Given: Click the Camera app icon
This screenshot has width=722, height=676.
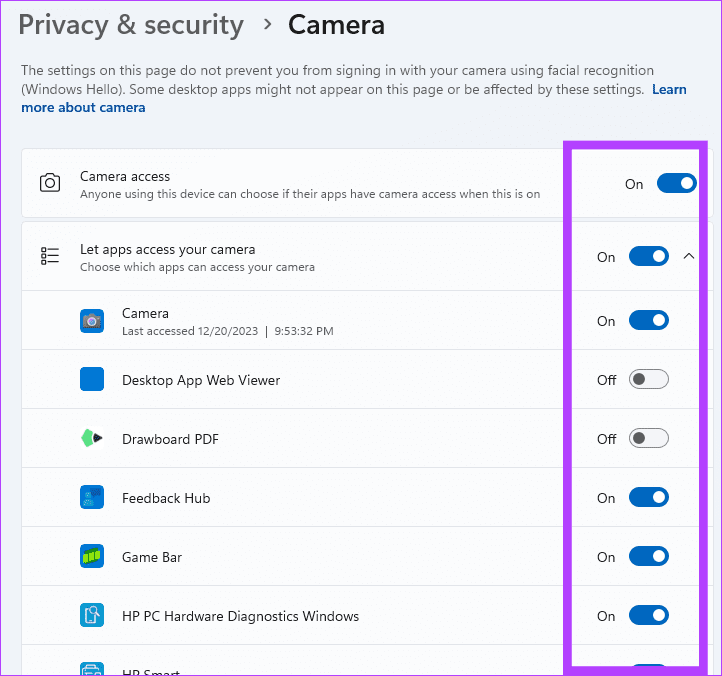Looking at the screenshot, I should click(92, 321).
